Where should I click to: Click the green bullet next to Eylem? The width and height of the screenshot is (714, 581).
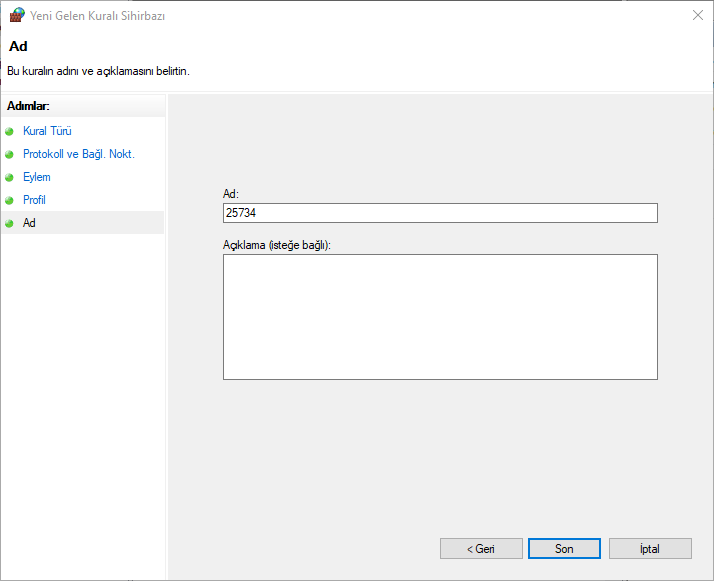pyautogui.click(x=10, y=177)
